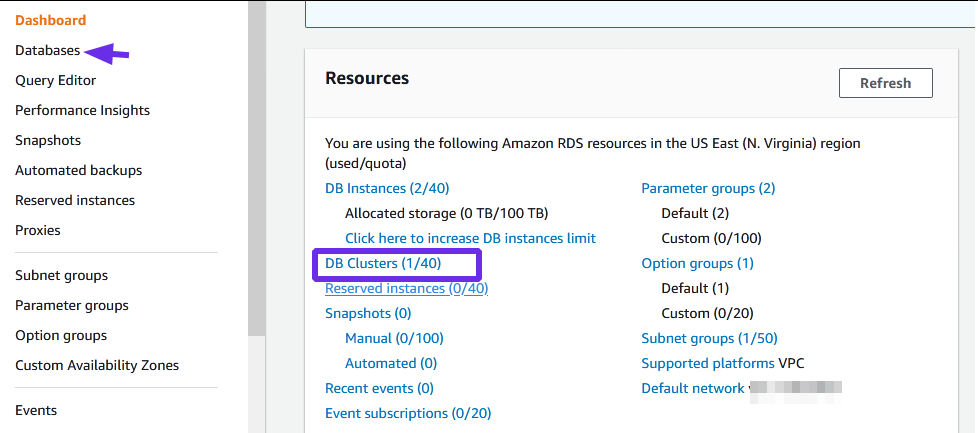The width and height of the screenshot is (978, 433).
Task: Click the increase DB instances limit link
Action: click(x=470, y=238)
